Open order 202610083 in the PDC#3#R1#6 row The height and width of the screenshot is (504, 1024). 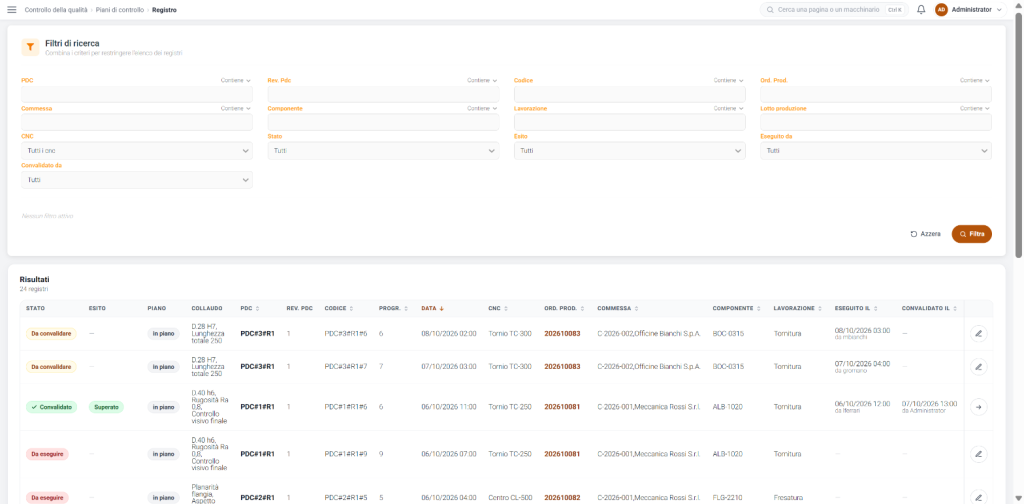coord(562,334)
